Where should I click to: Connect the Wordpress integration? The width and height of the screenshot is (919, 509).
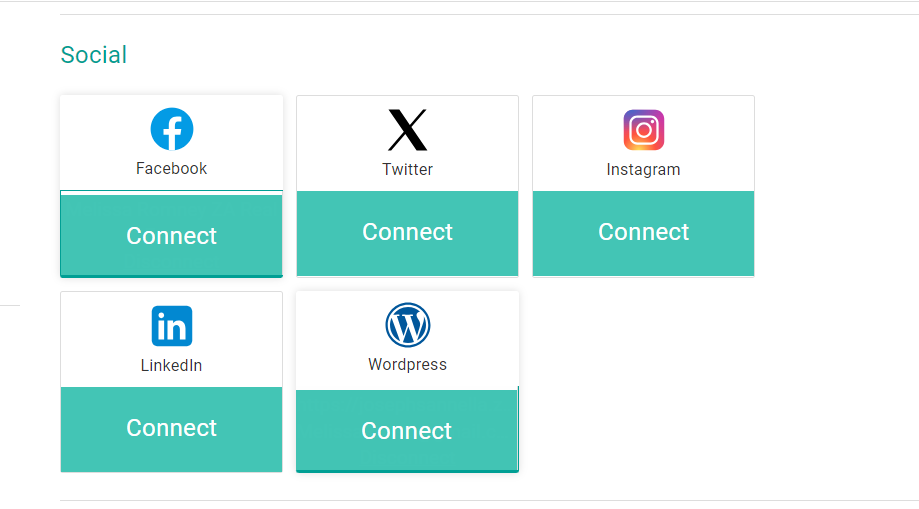(407, 431)
